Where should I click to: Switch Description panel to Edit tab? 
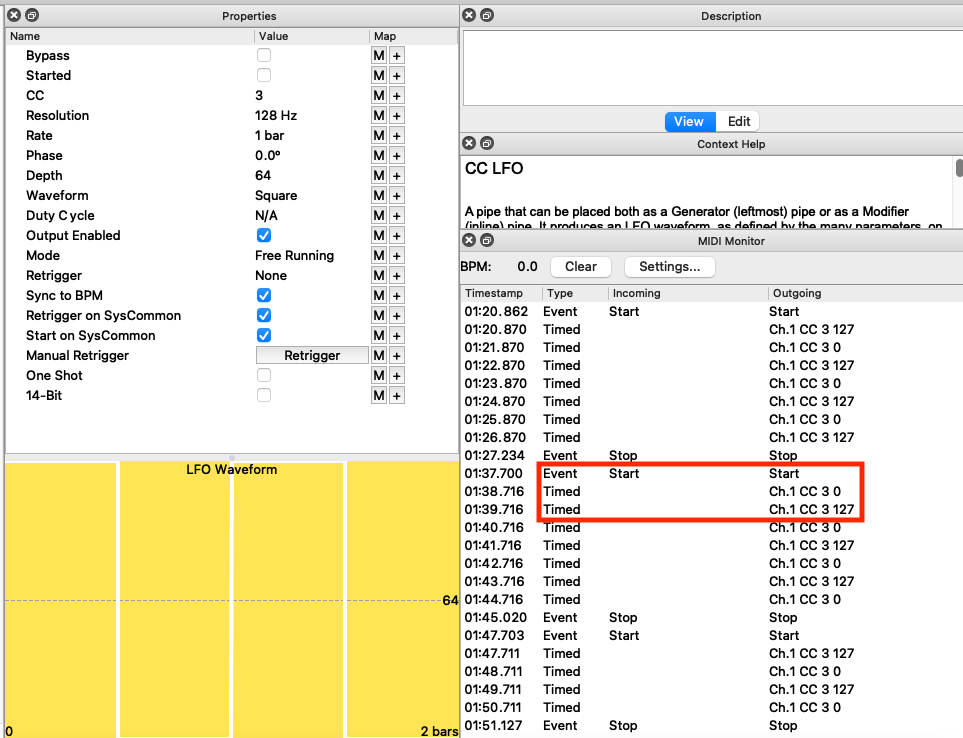tap(739, 122)
